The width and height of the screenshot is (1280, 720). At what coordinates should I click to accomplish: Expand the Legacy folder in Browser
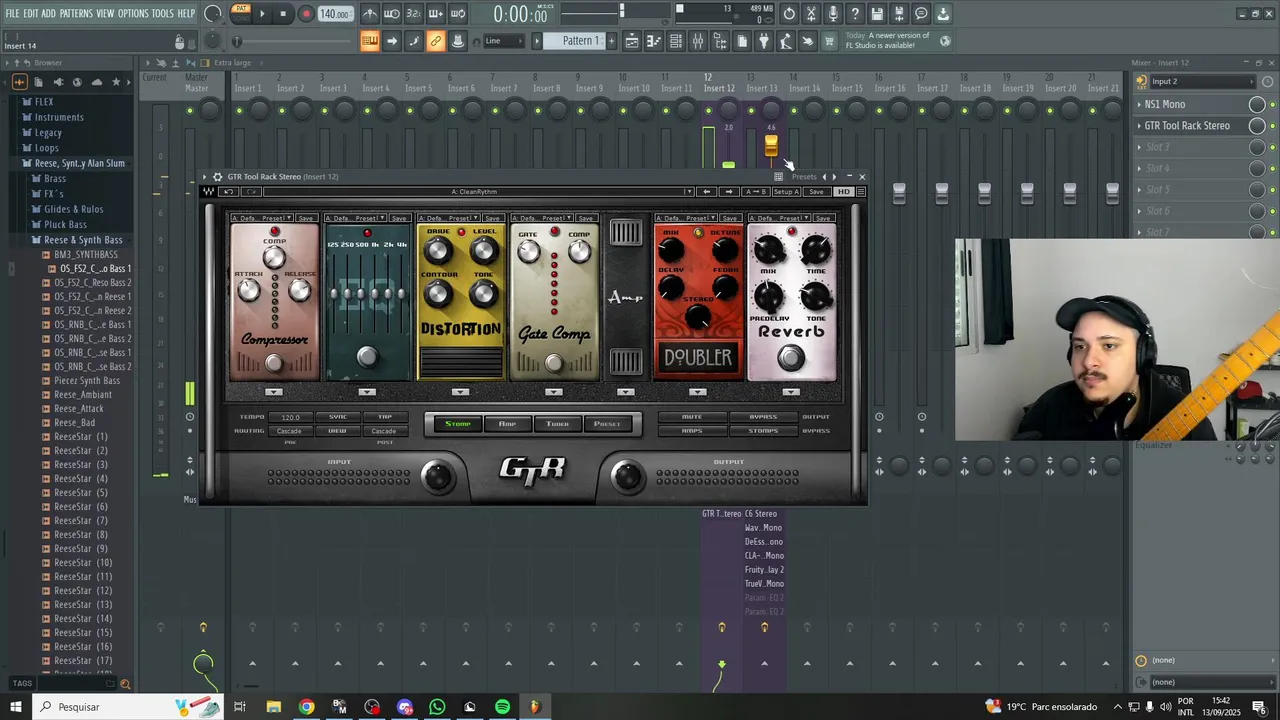pos(48,133)
